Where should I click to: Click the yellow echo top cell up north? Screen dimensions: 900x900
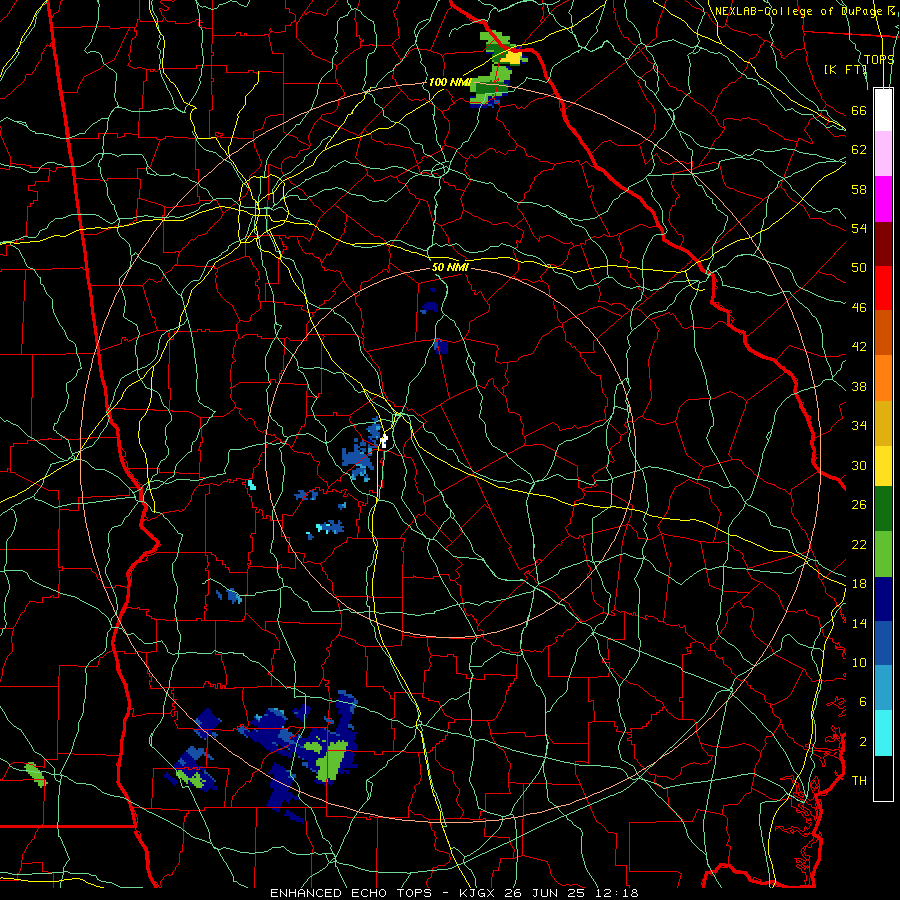[x=511, y=57]
